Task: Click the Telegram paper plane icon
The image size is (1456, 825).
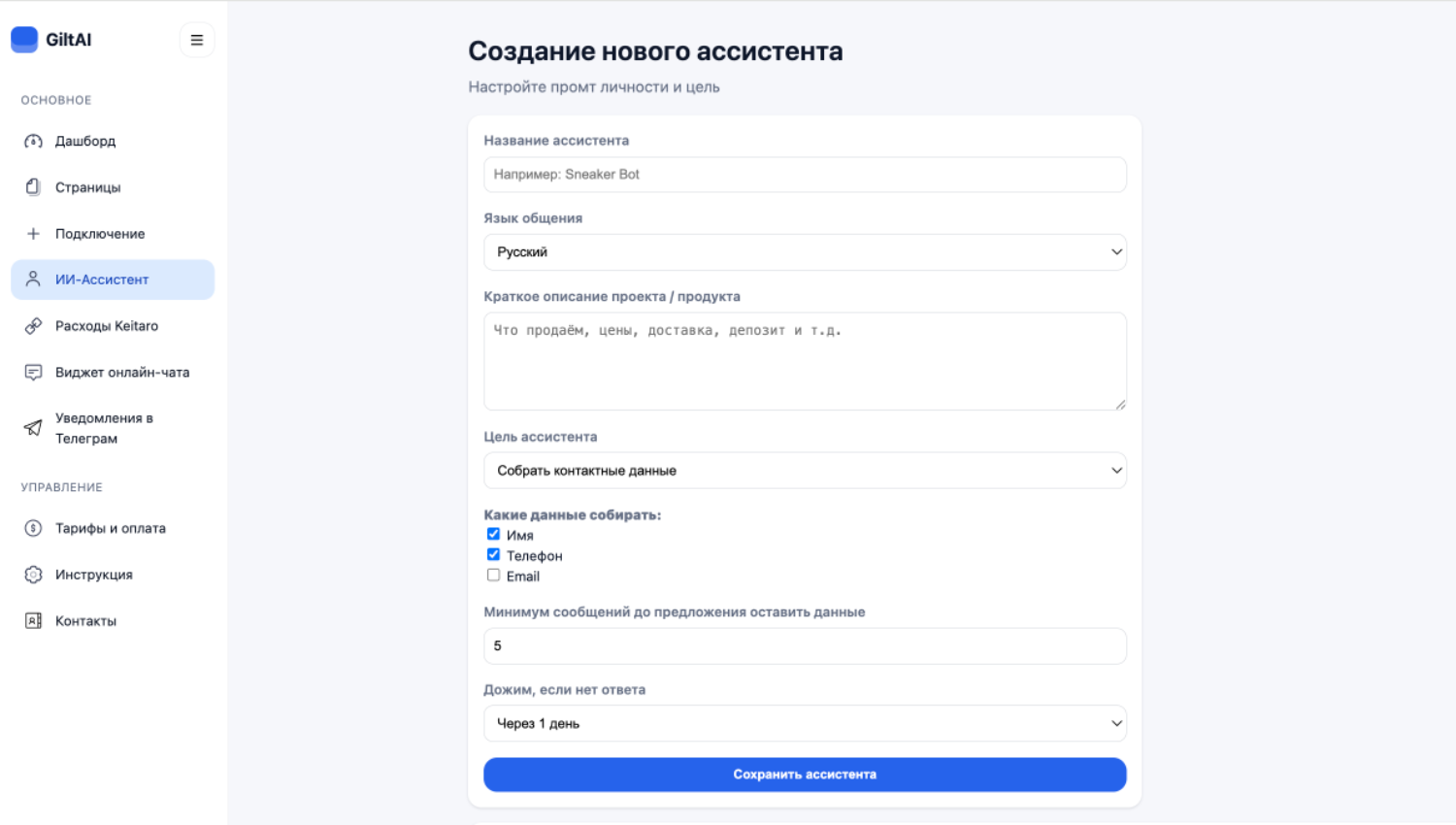Action: click(33, 428)
